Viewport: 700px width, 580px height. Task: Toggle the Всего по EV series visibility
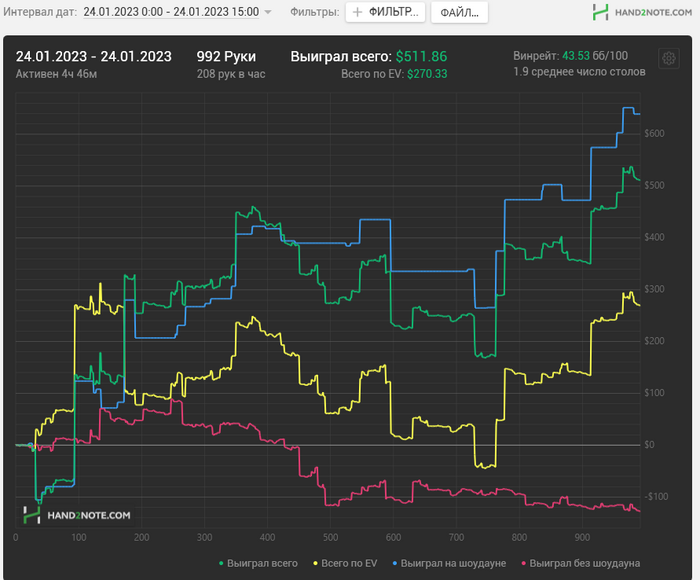pos(345,563)
